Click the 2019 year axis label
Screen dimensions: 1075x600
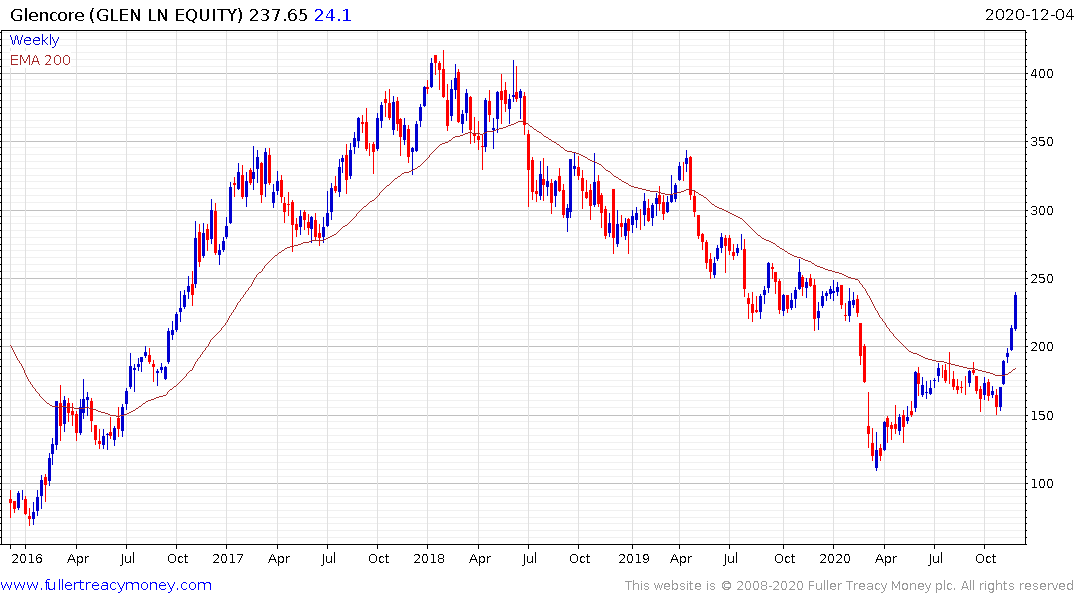click(x=633, y=558)
